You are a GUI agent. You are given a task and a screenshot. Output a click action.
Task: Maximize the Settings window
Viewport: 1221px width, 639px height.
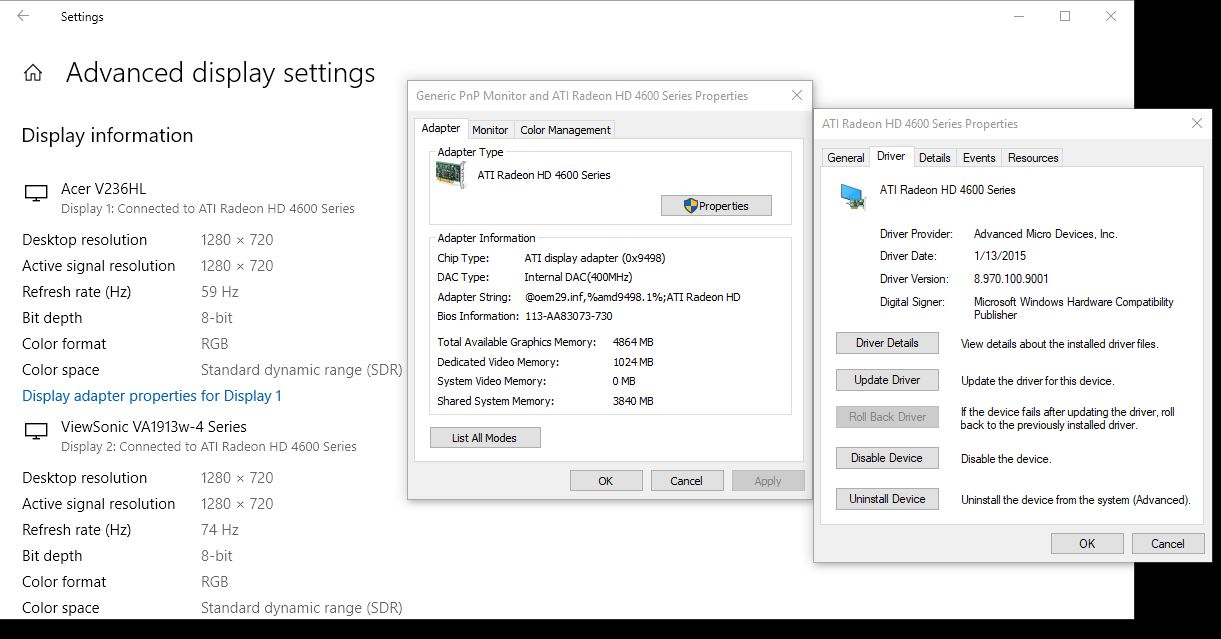point(1065,16)
